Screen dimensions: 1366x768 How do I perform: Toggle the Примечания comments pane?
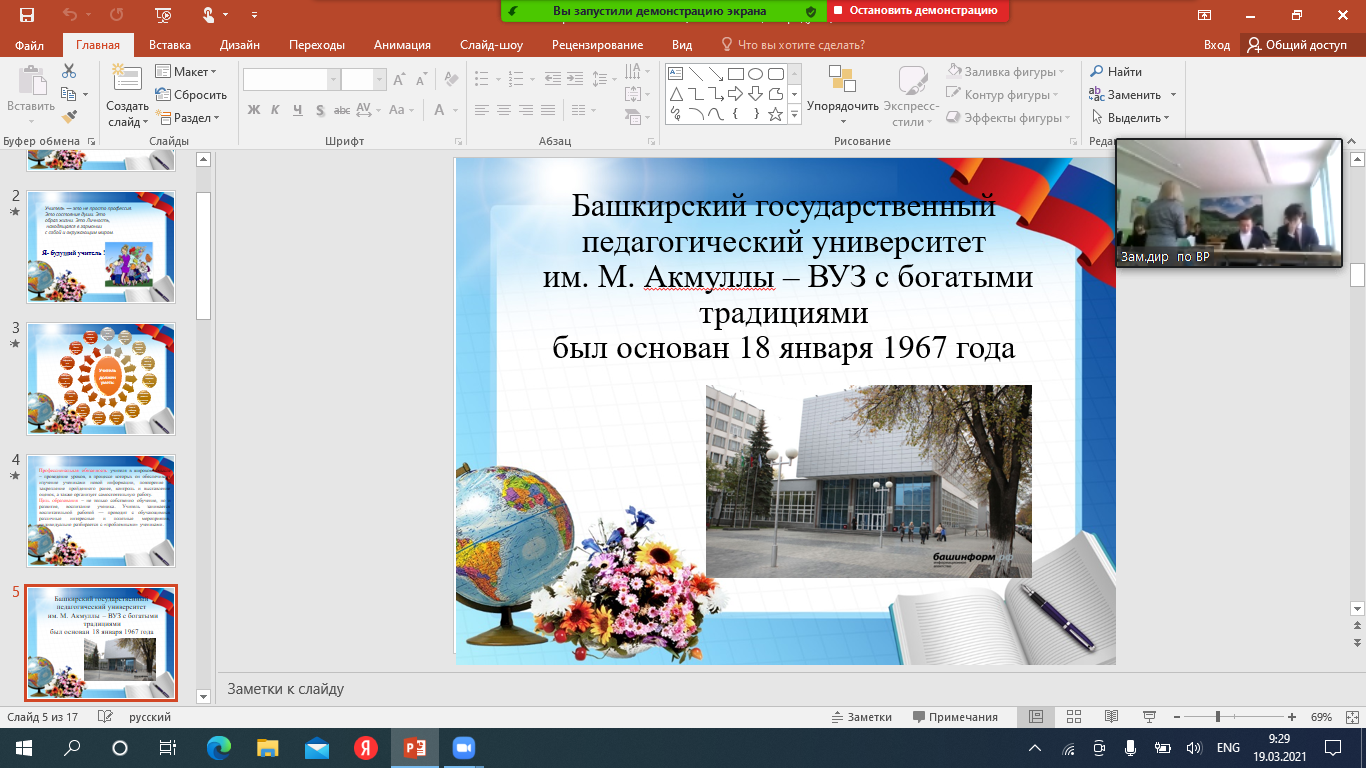point(955,717)
